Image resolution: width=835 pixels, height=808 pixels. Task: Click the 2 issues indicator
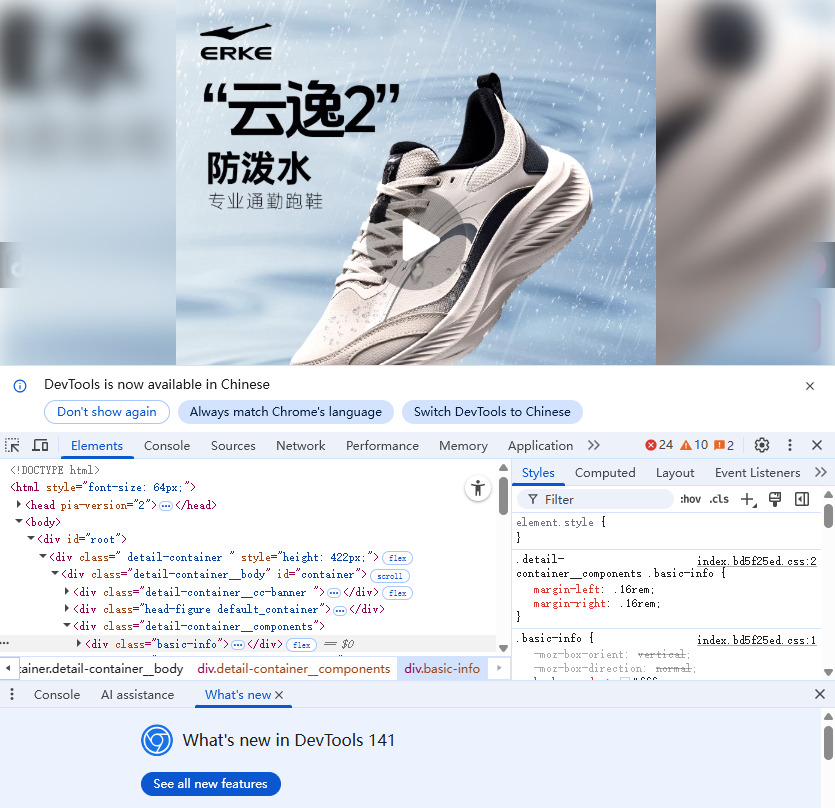(724, 445)
